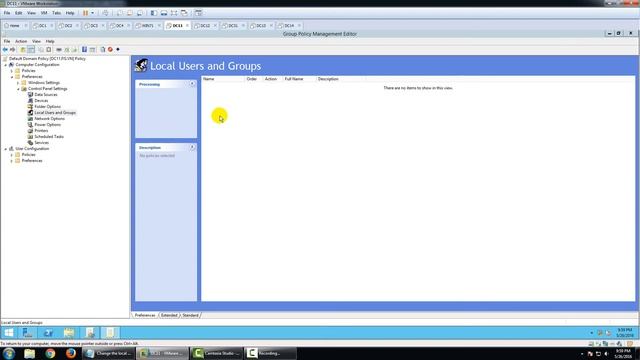The height and width of the screenshot is (360, 640).
Task: Switch to Camtasia Studio taskbar button
Action: point(217,353)
